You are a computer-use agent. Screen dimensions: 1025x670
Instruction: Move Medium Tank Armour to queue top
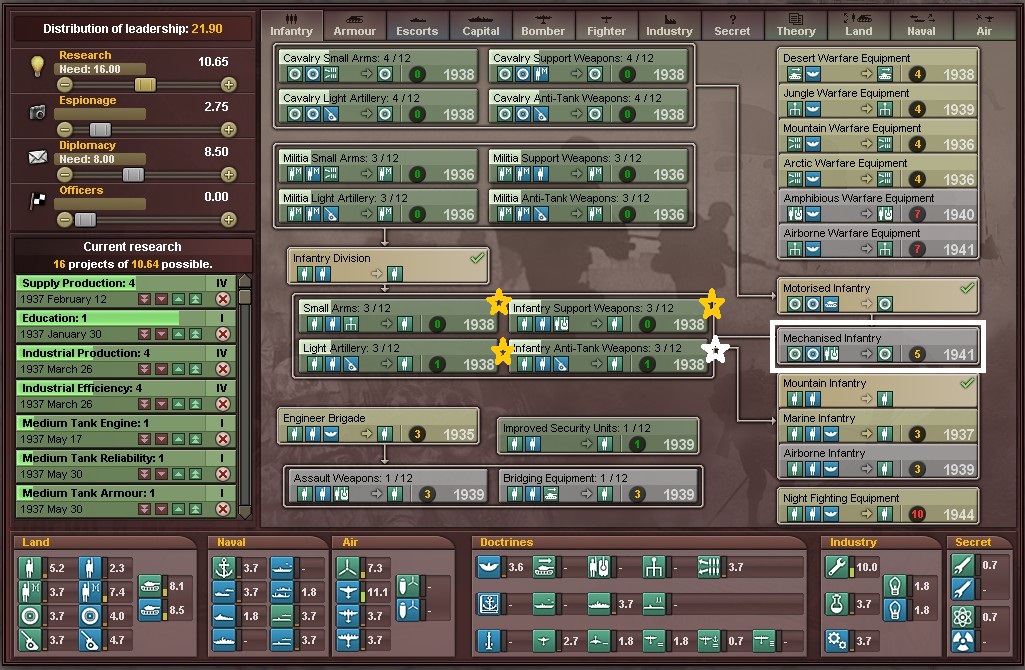[195, 509]
